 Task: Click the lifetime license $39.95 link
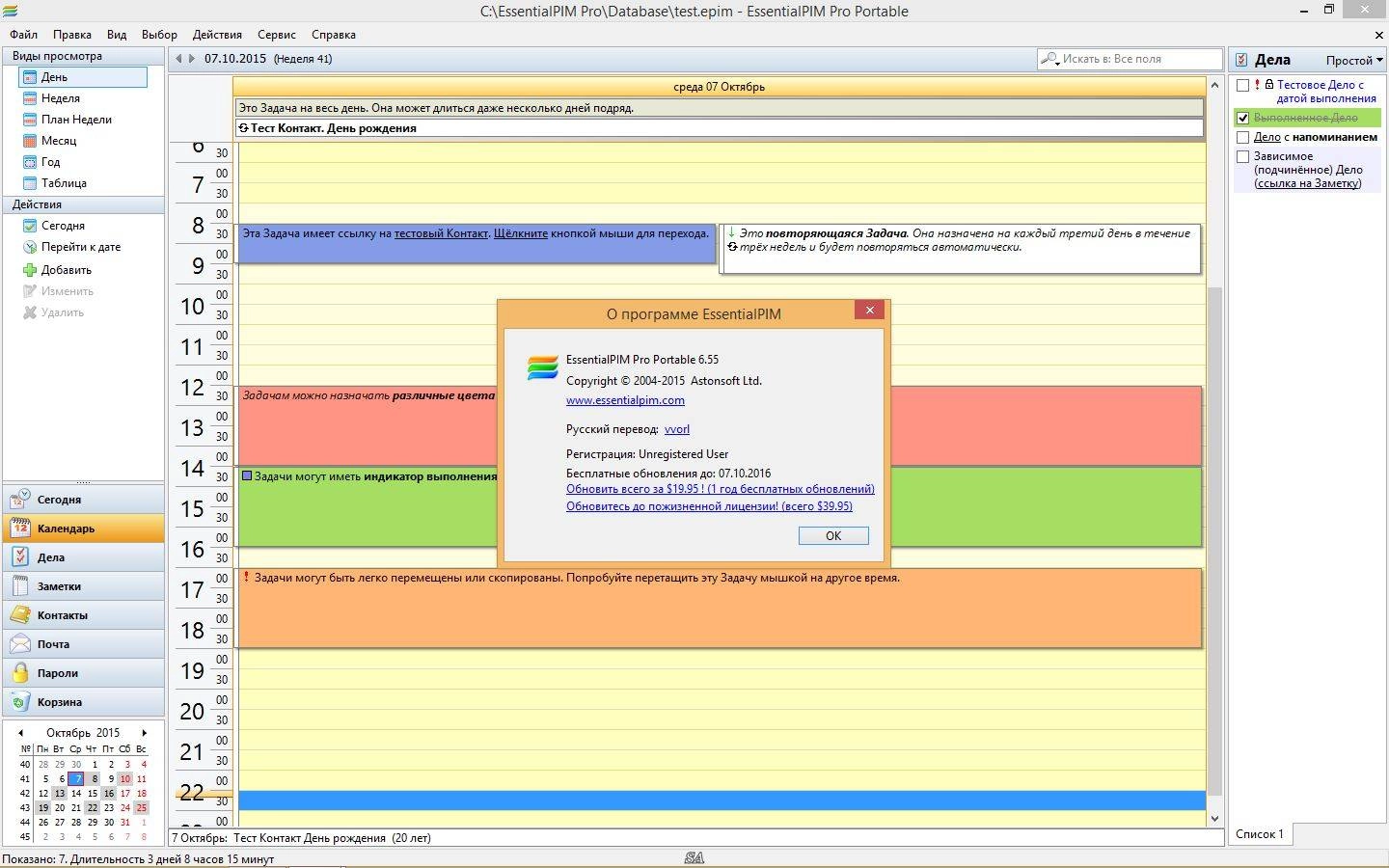(709, 506)
